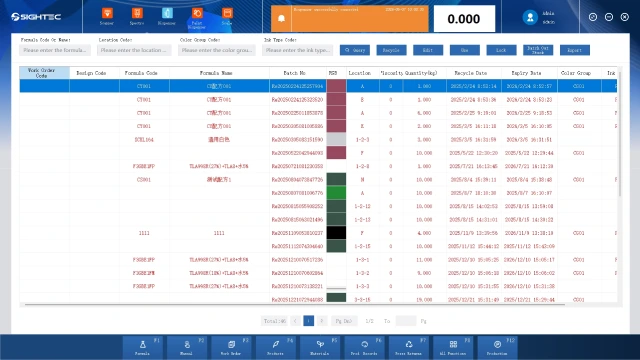This screenshot has width=640, height=360.
Task: Sort by Expiry Date column header
Action: (529, 73)
